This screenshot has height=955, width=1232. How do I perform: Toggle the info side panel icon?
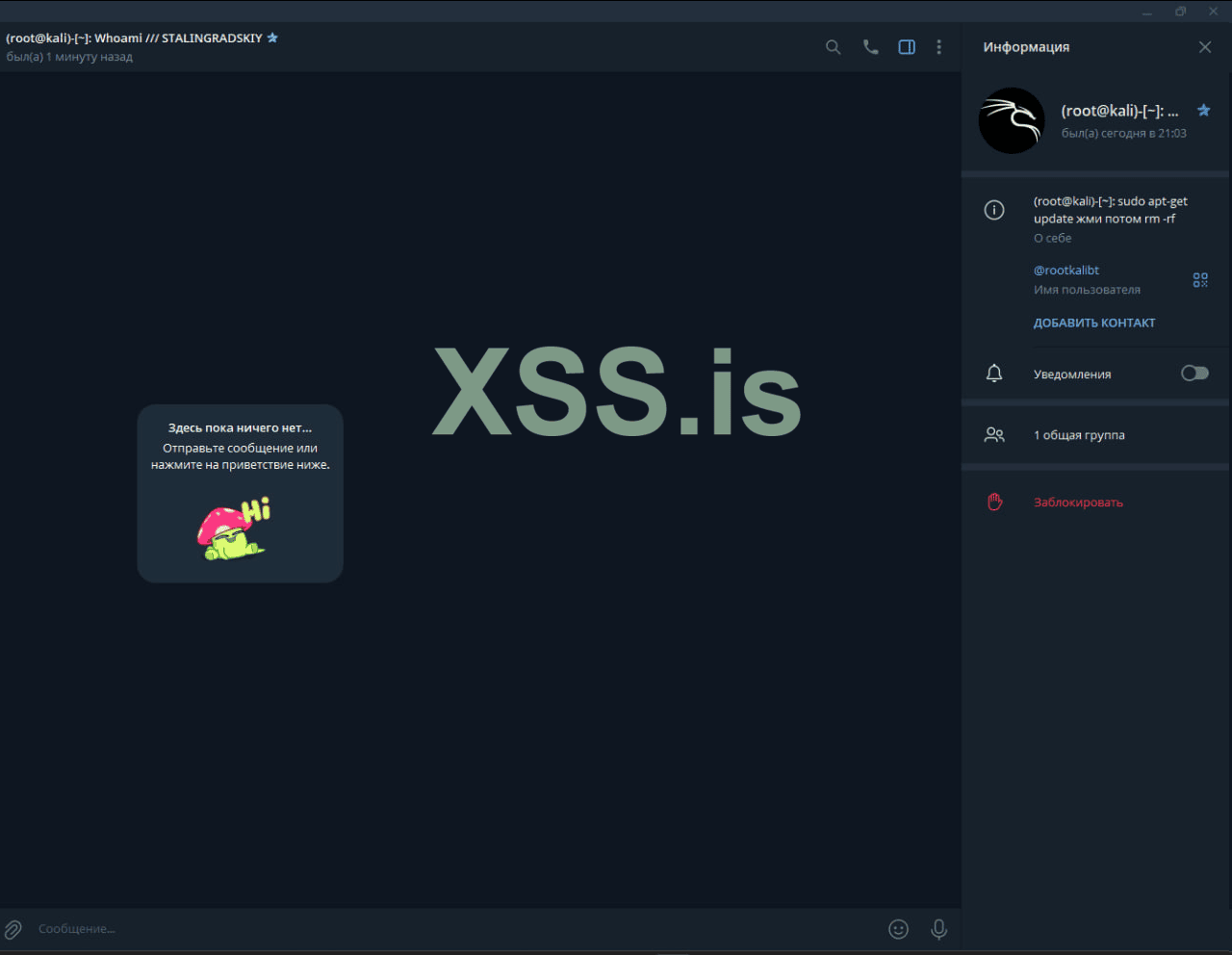[x=907, y=47]
